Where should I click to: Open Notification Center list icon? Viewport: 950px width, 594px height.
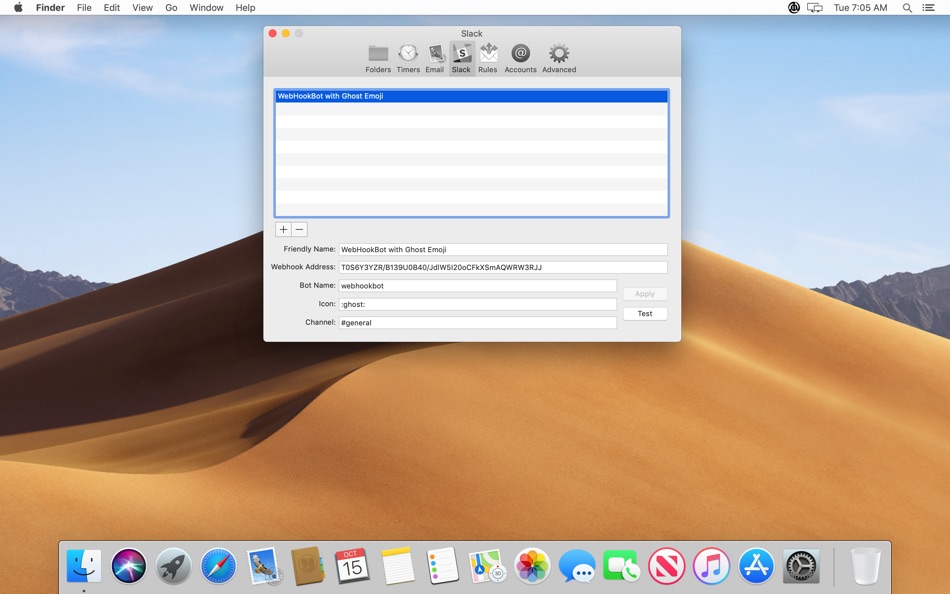click(928, 7)
